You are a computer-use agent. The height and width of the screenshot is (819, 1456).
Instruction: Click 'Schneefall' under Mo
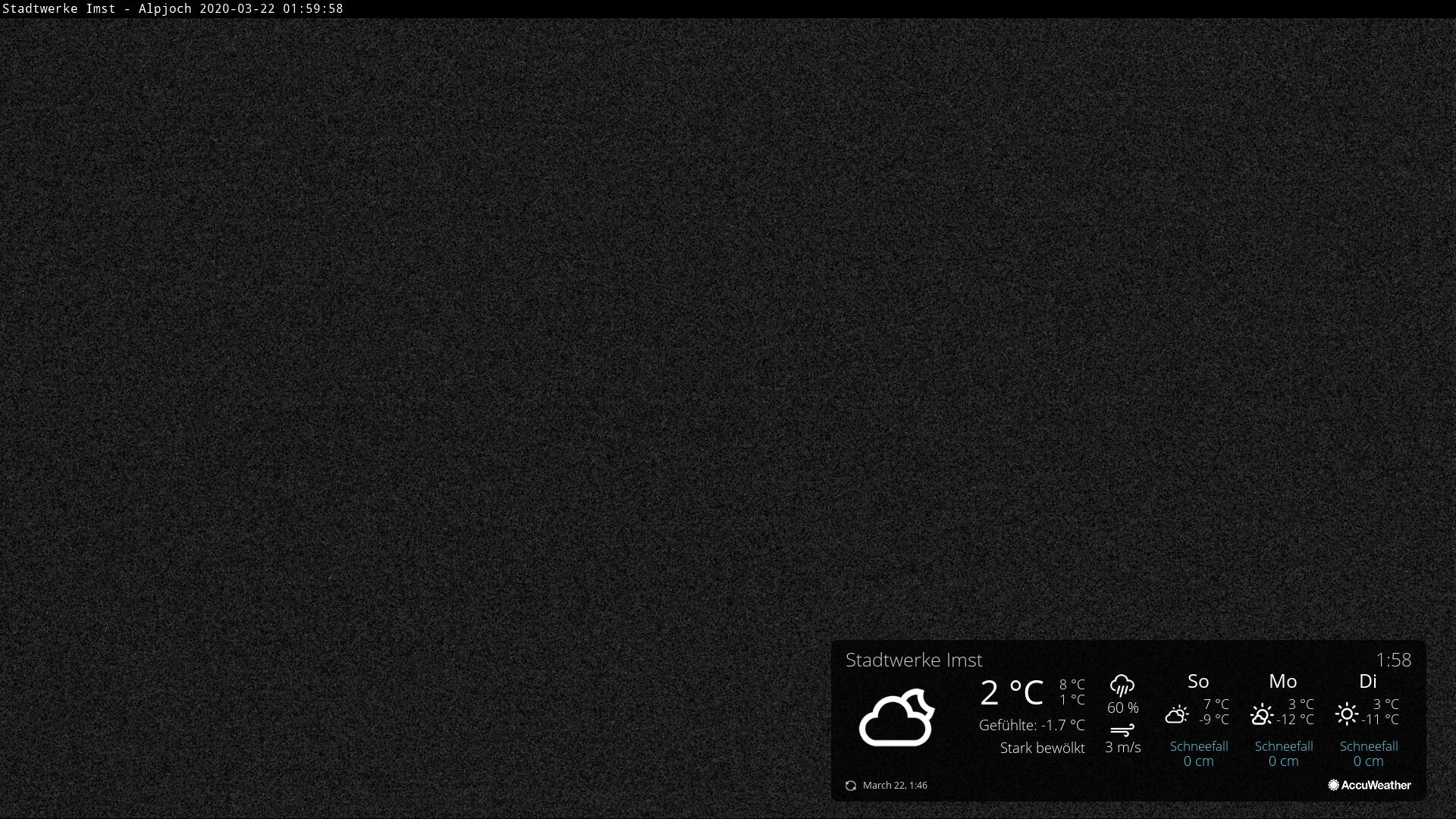point(1284,746)
